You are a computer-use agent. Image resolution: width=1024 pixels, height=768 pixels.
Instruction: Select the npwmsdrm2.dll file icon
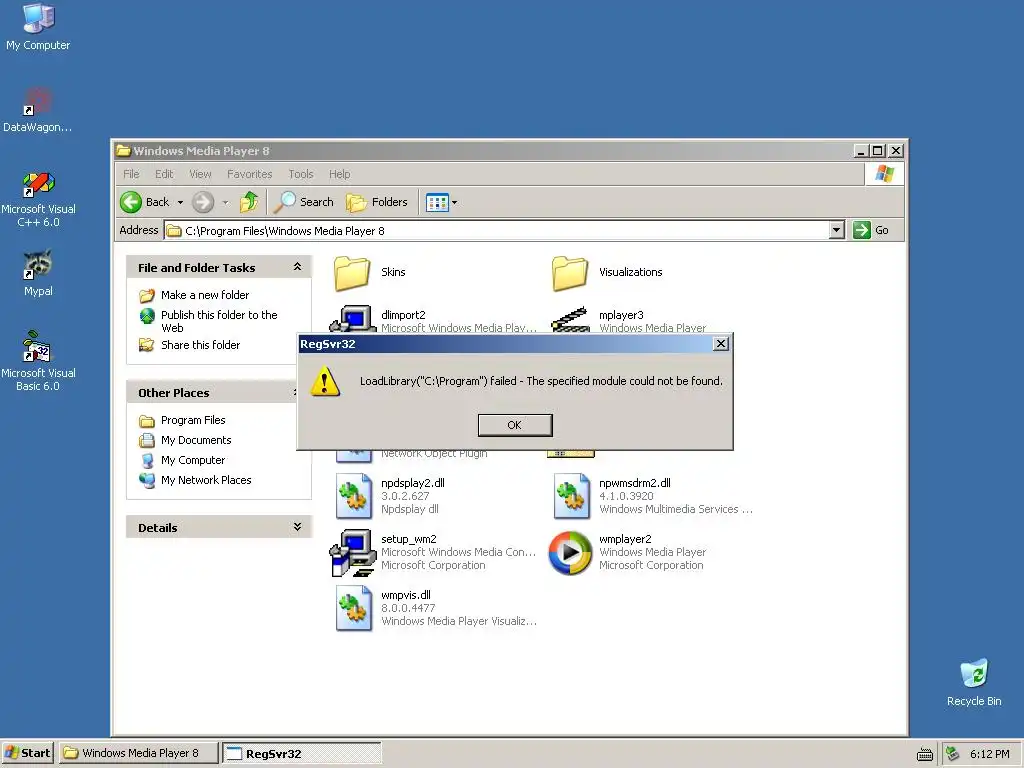571,496
